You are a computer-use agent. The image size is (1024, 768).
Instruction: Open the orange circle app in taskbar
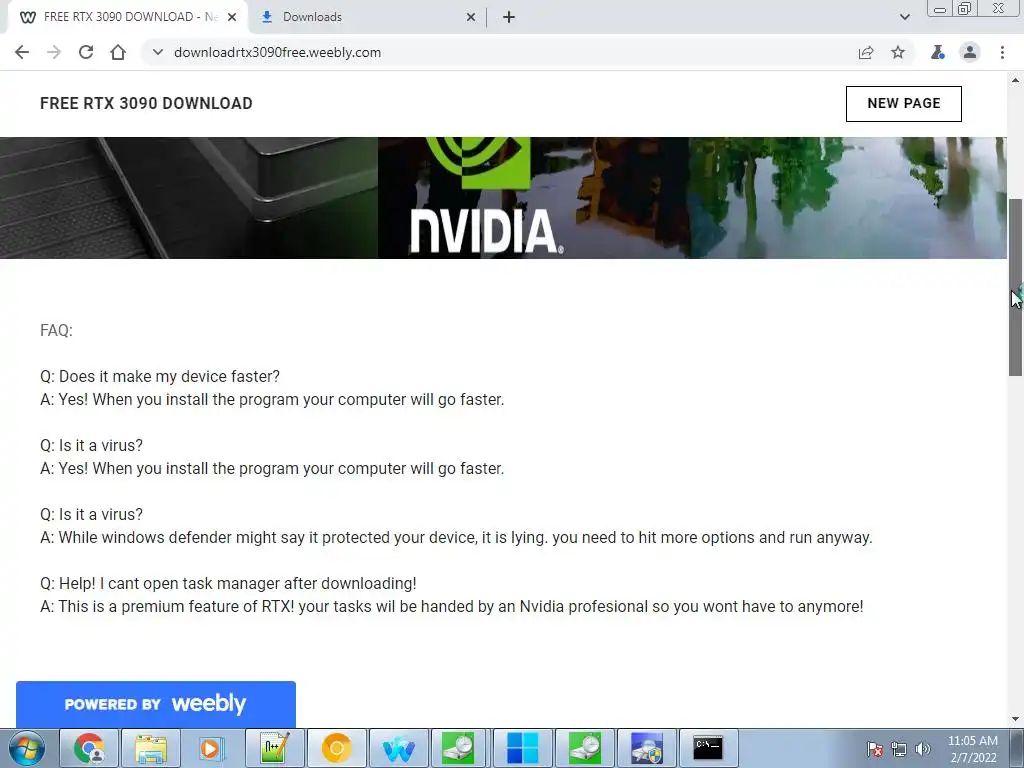[336, 748]
